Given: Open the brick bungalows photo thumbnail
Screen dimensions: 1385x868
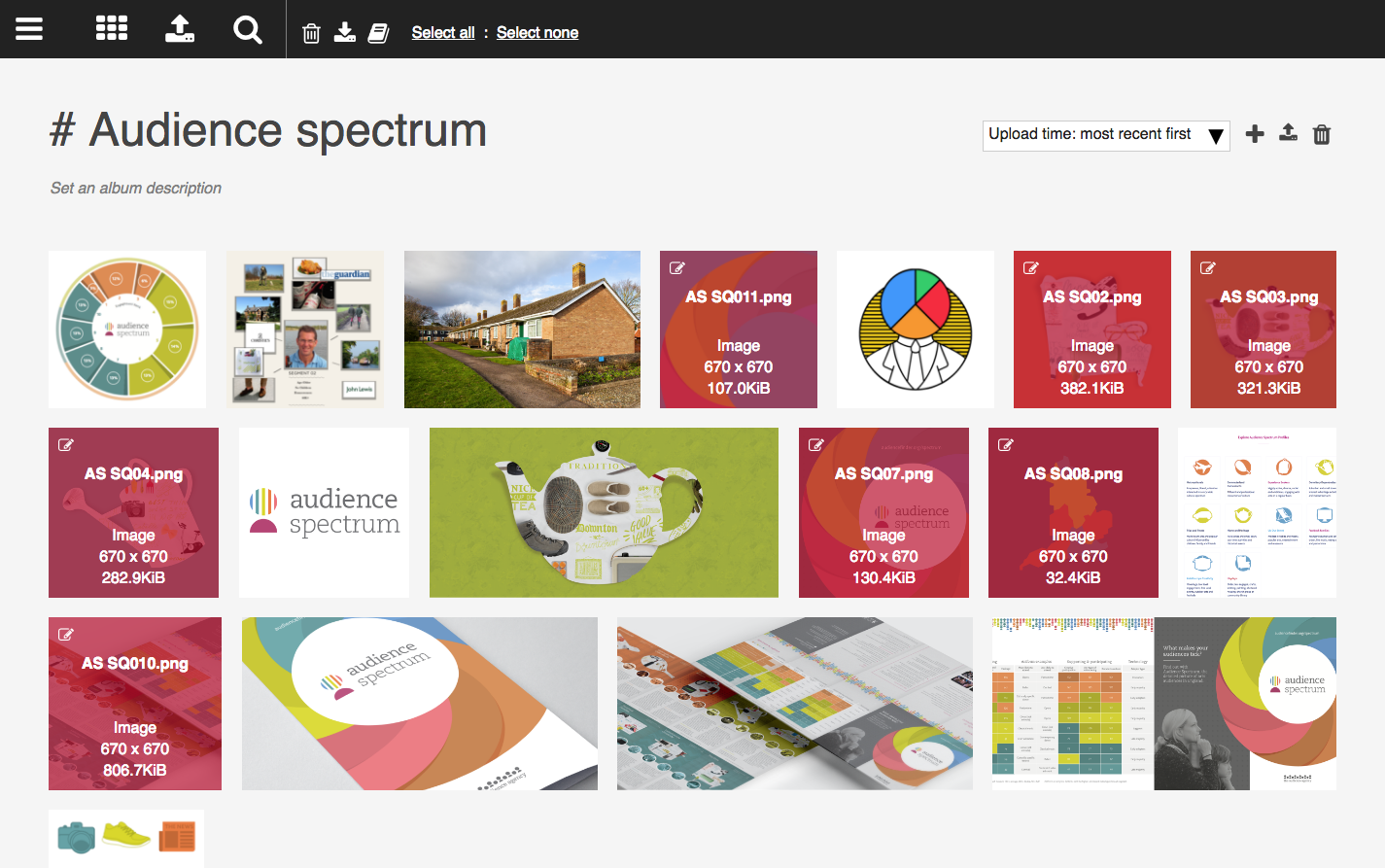Looking at the screenshot, I should pyautogui.click(x=522, y=330).
